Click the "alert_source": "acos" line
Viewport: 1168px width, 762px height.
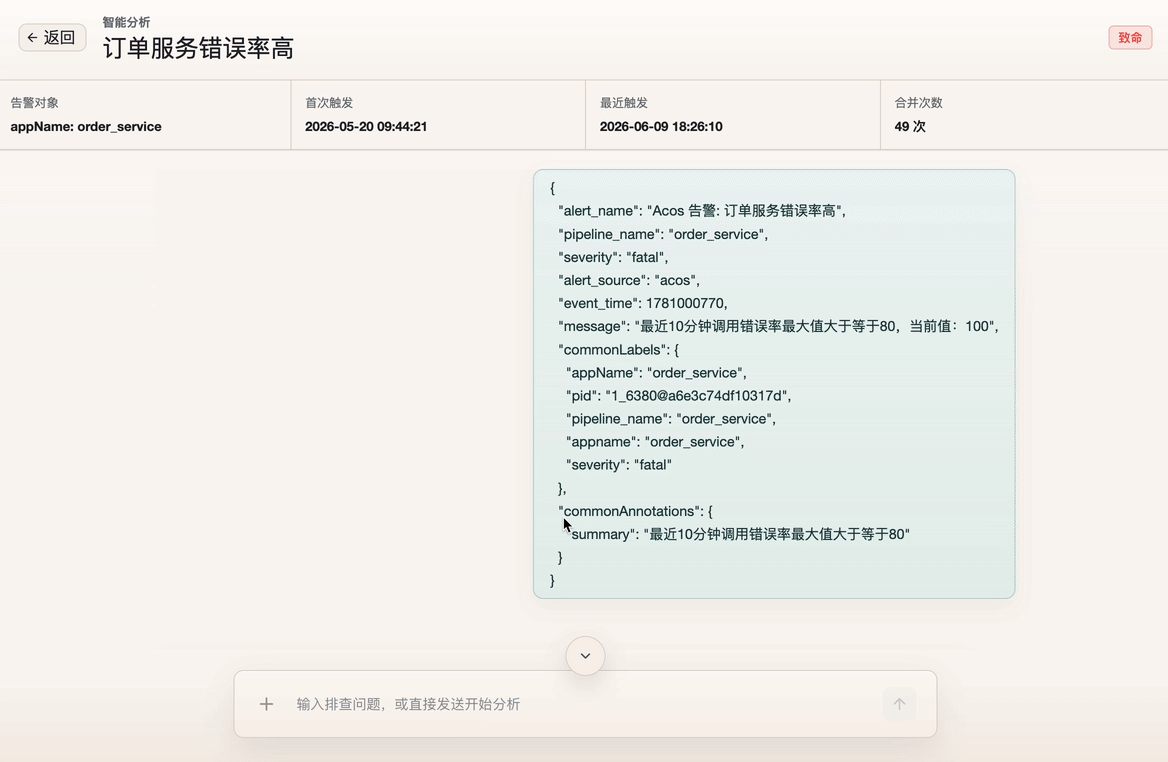(629, 280)
